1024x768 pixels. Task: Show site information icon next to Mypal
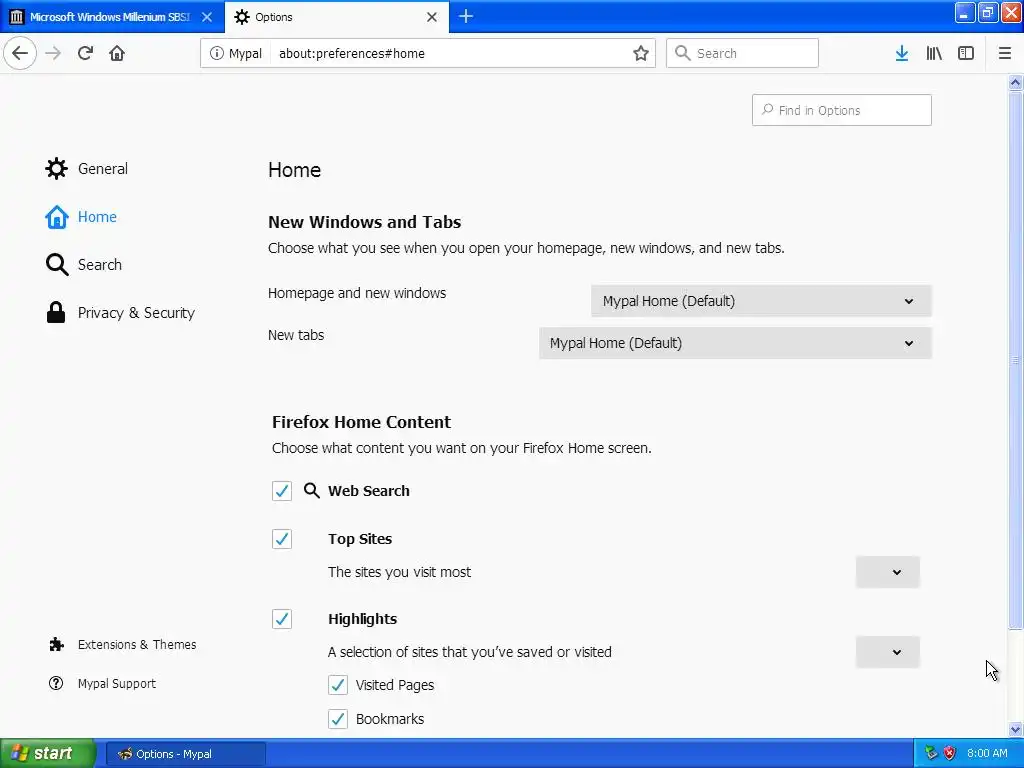point(216,53)
